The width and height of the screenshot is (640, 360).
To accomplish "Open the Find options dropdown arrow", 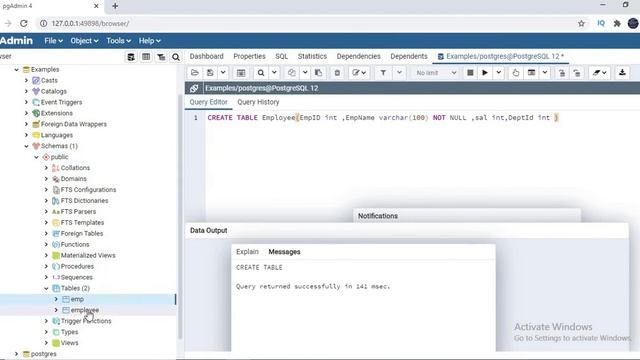I will 274,73.
